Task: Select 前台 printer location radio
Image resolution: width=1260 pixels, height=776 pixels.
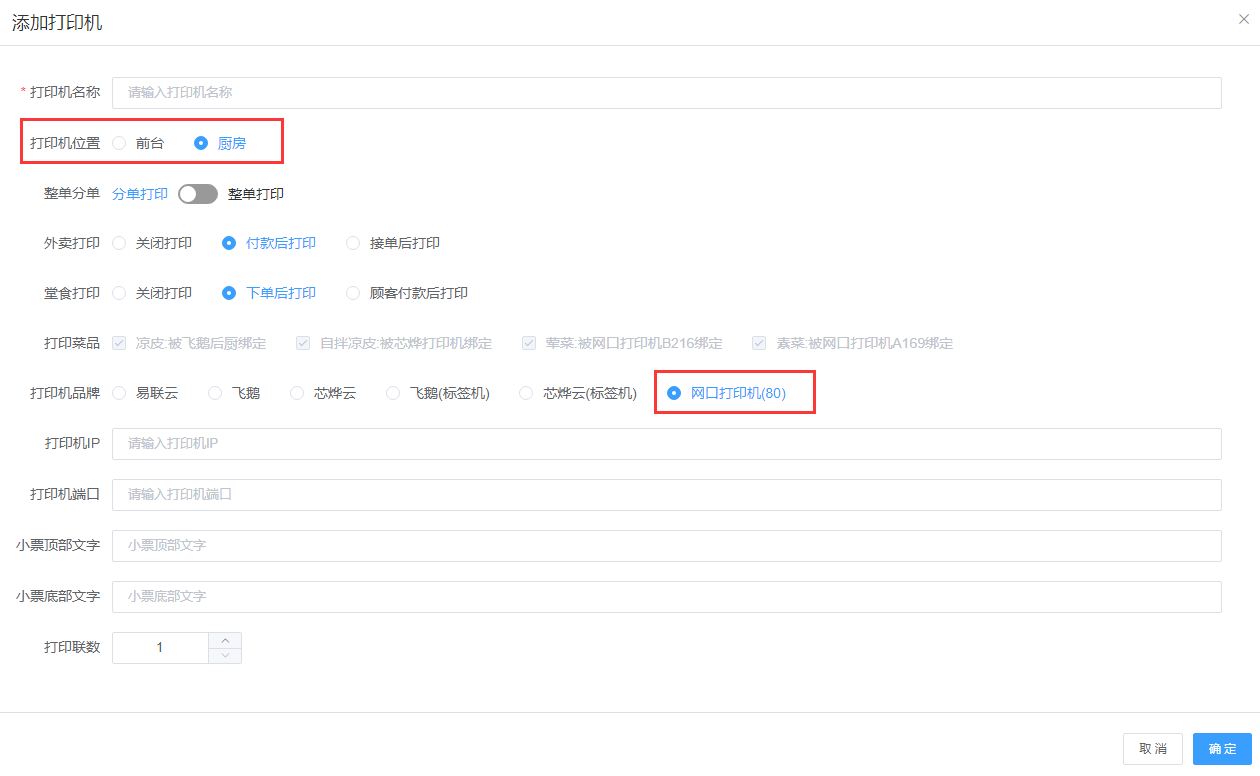Action: pos(119,143)
